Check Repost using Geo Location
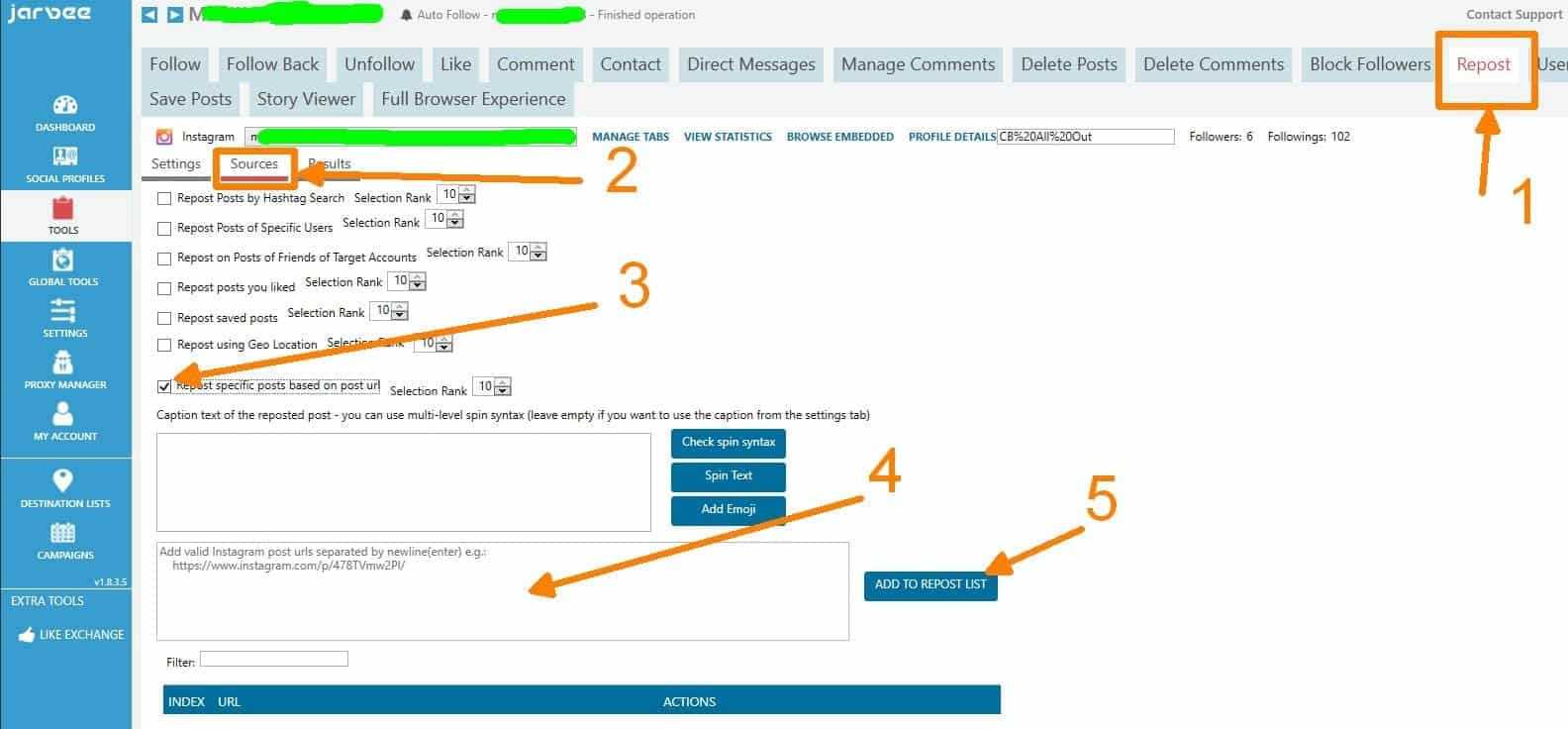This screenshot has height=729, width=1568. (x=164, y=345)
